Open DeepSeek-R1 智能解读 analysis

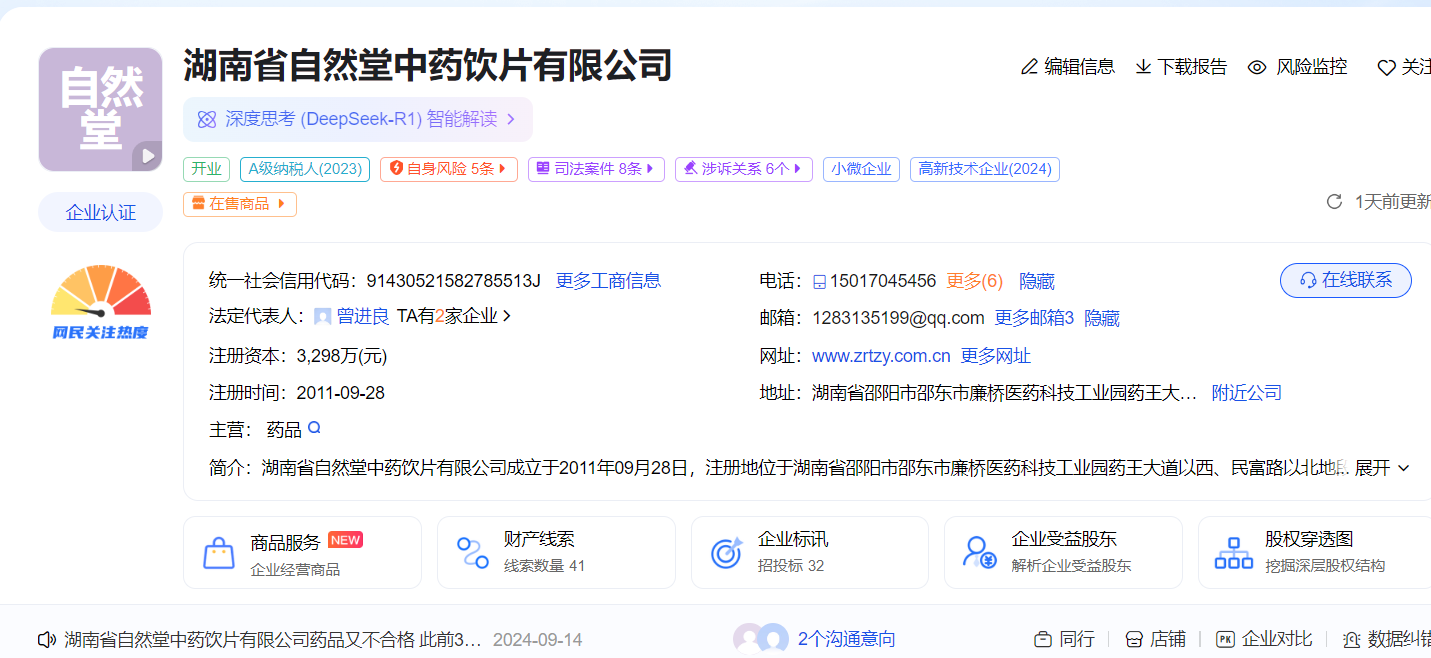coord(357,119)
